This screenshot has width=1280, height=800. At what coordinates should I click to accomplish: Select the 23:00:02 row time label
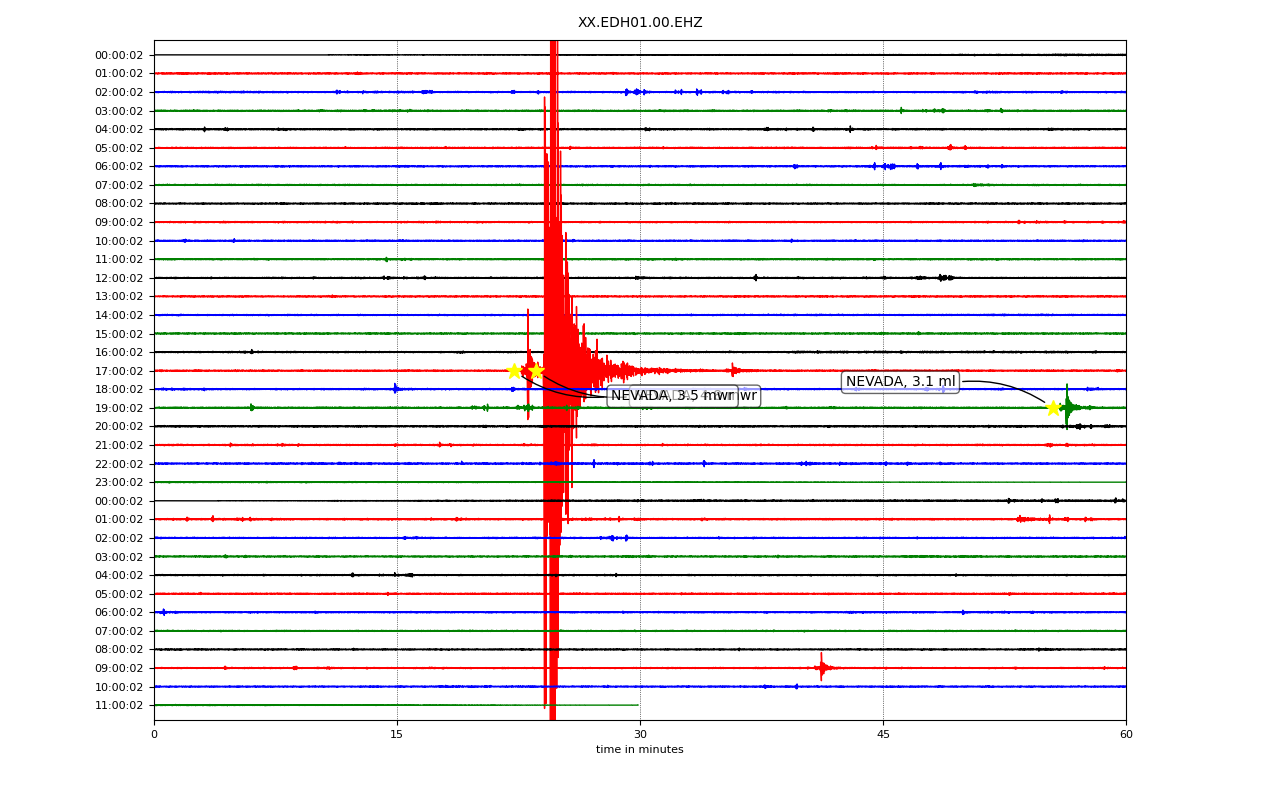[x=119, y=482]
